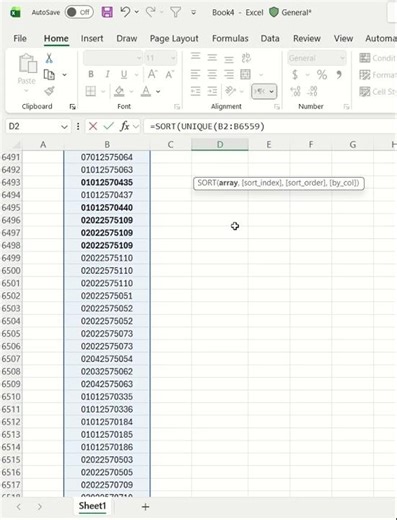Cancel formula entry with X
The image size is (397, 520).
pos(93,126)
